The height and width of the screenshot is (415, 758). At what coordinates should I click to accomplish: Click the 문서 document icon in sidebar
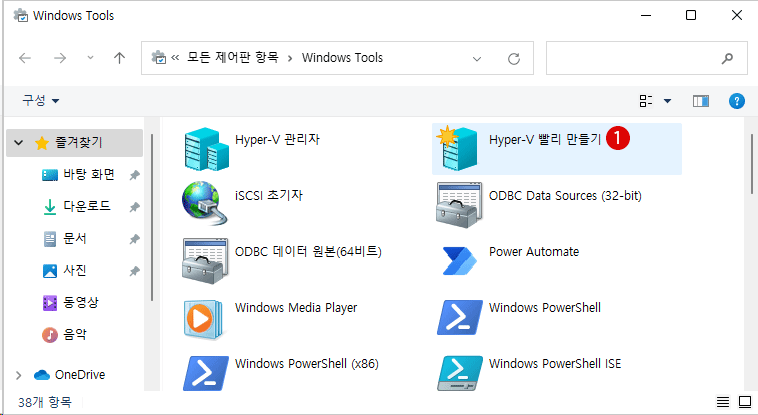point(50,239)
